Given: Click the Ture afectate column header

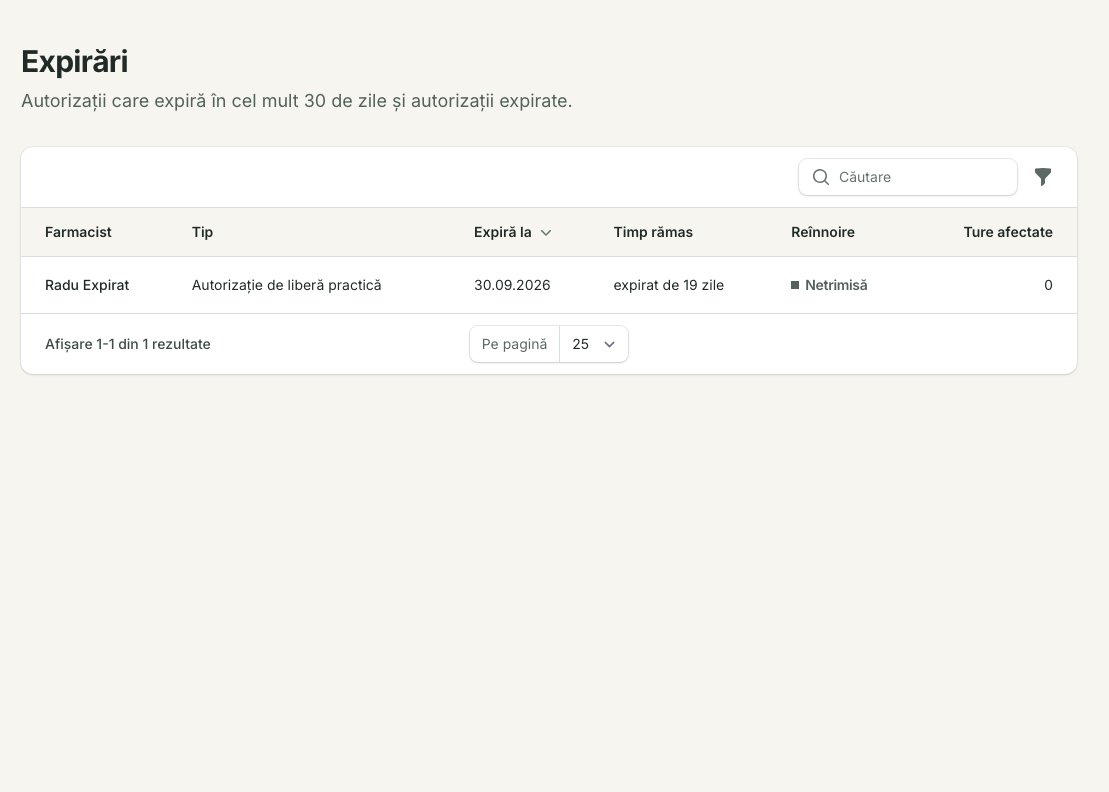Looking at the screenshot, I should [x=1008, y=232].
